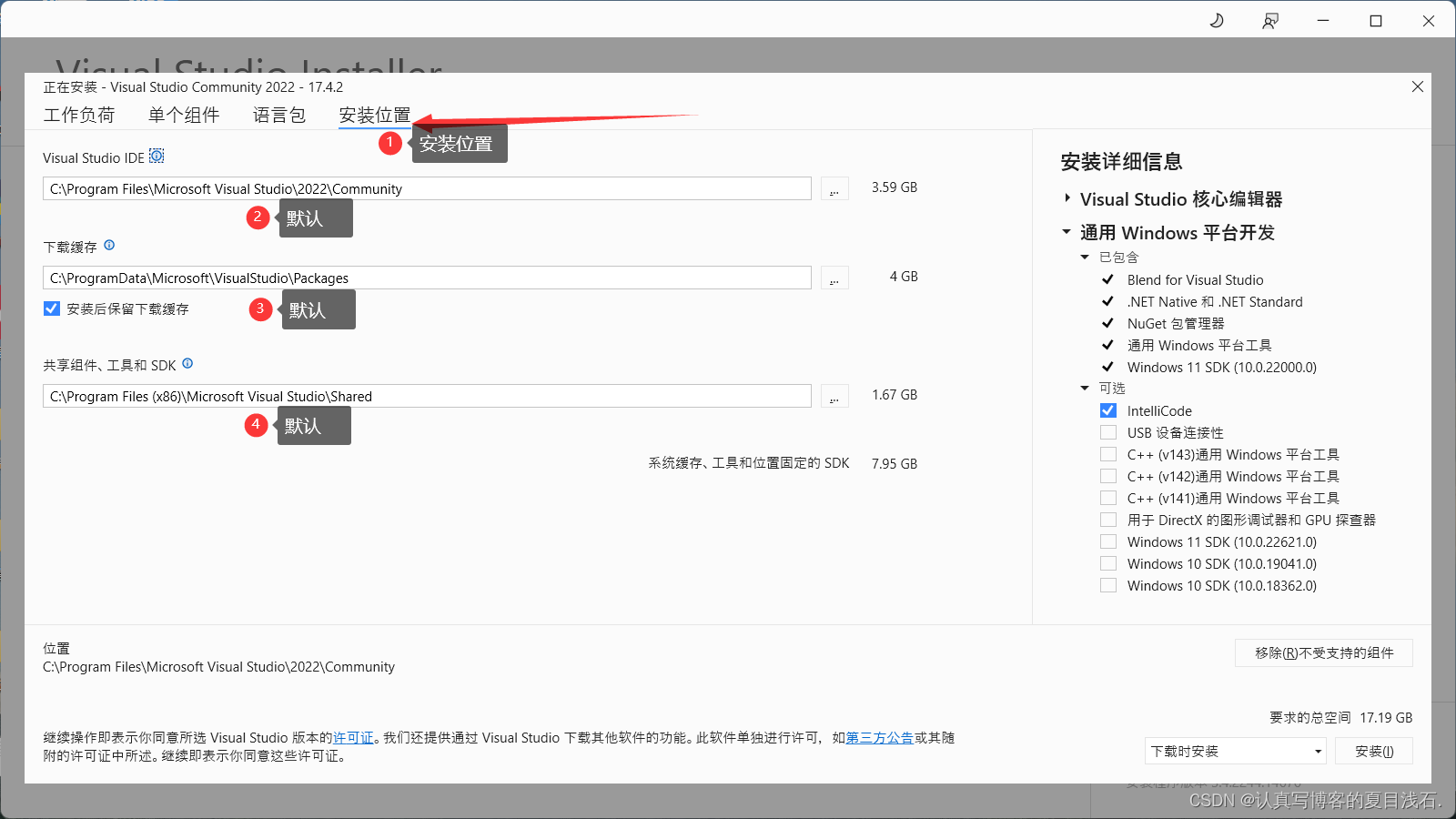
Task: Click the 17.19 GB total space value
Action: (x=1386, y=717)
